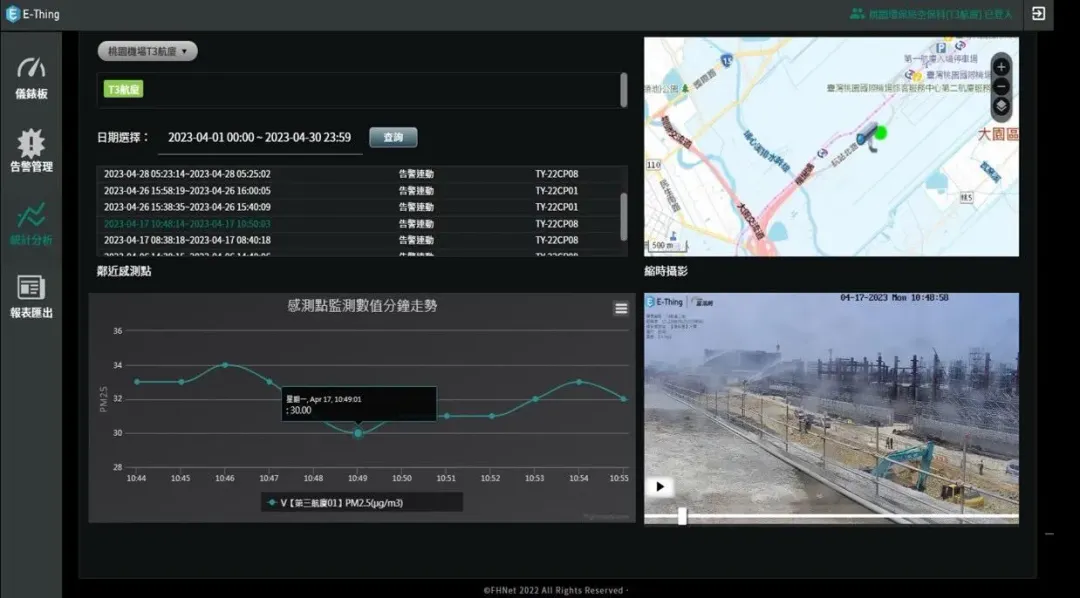
Task: Click the logout icon in top-right corner
Action: pos(1038,13)
